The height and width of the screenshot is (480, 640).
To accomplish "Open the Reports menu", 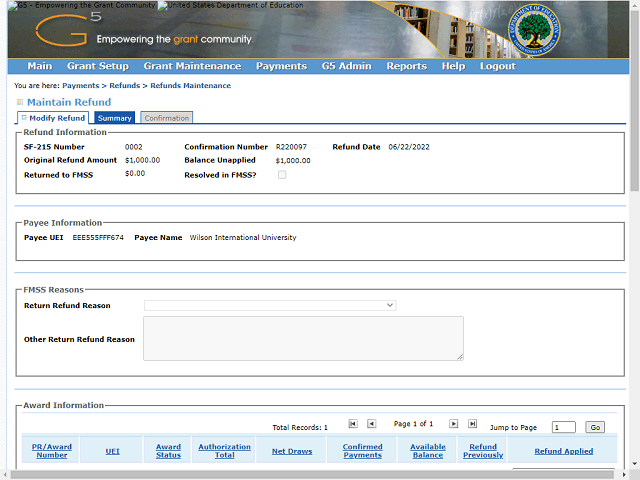I will pyautogui.click(x=406, y=66).
